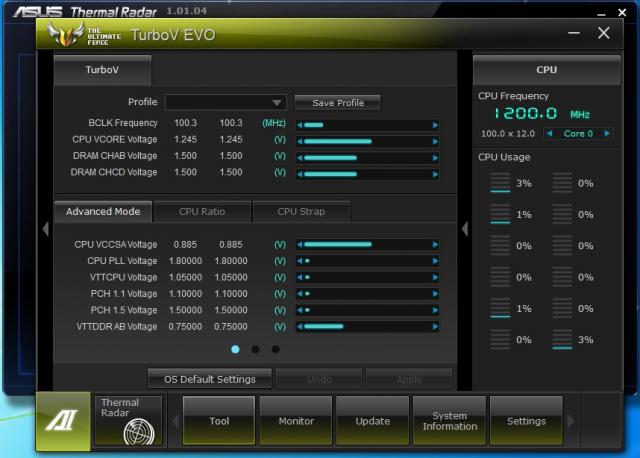Decrease CPU VCORE Voltage with left arrow

coord(299,141)
